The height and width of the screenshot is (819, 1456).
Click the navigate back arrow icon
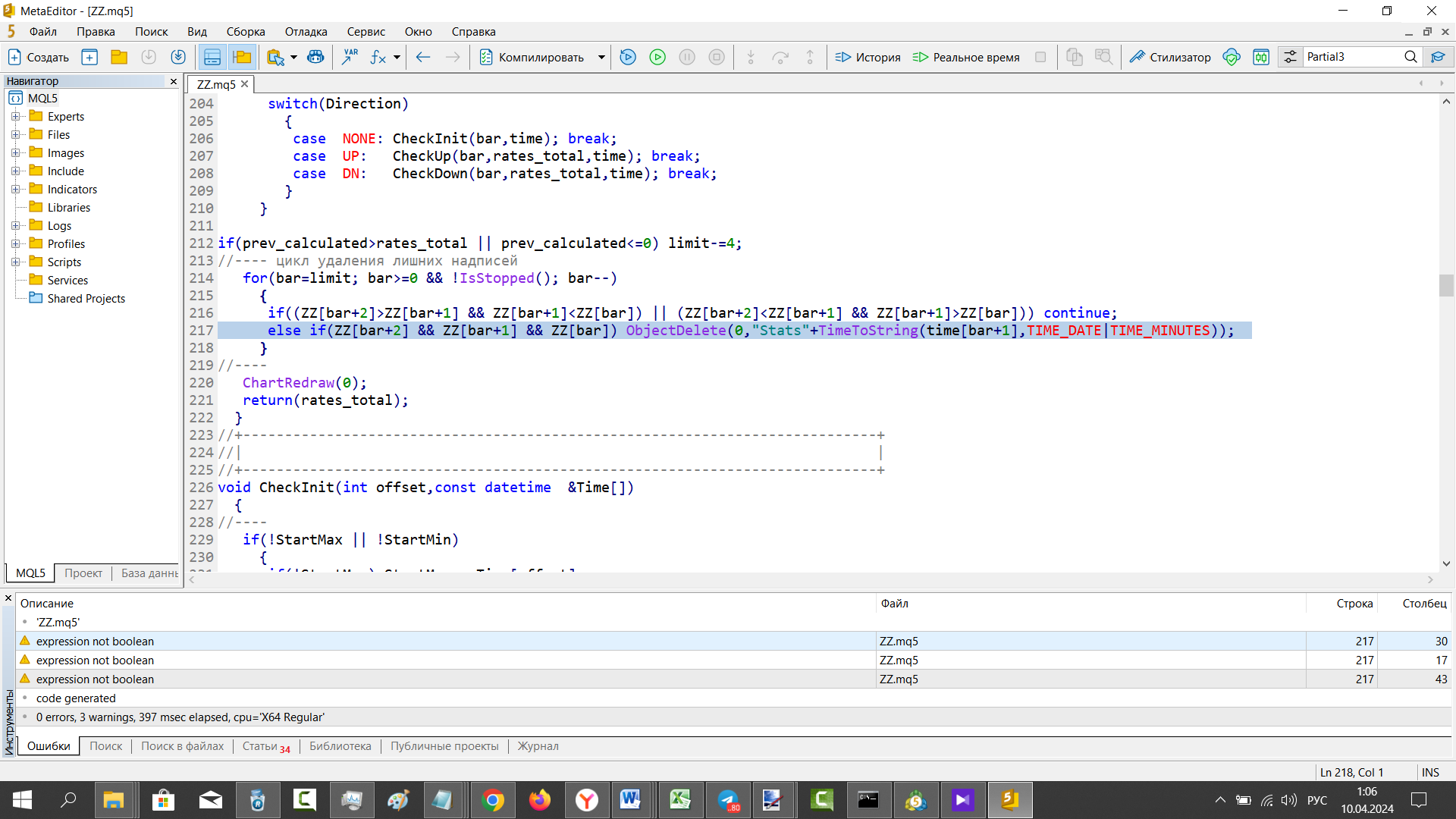tap(423, 57)
